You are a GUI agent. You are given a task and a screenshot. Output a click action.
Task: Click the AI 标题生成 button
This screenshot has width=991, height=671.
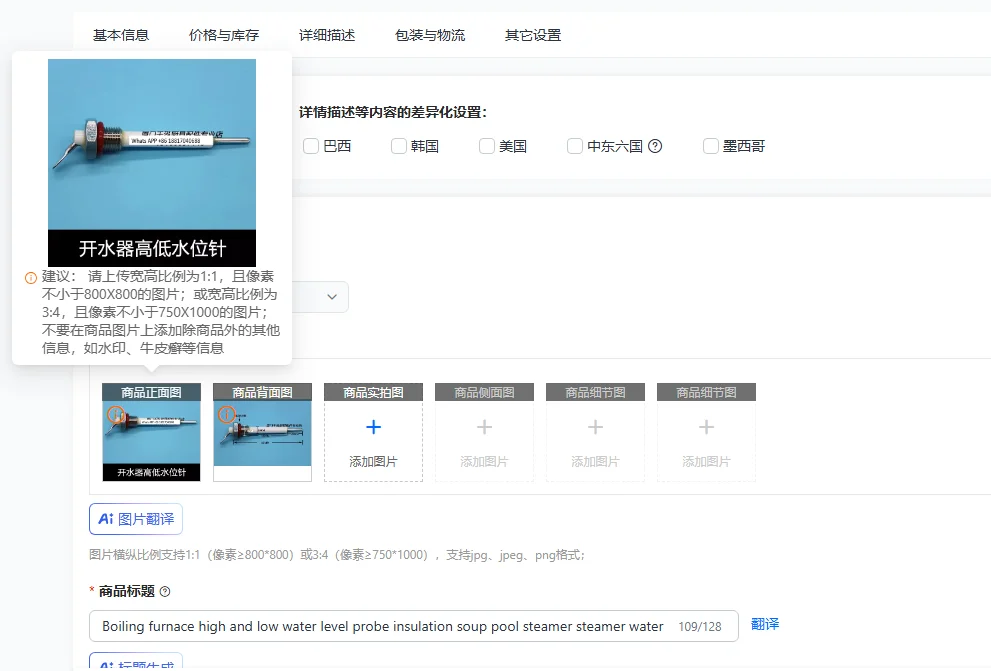(x=136, y=662)
